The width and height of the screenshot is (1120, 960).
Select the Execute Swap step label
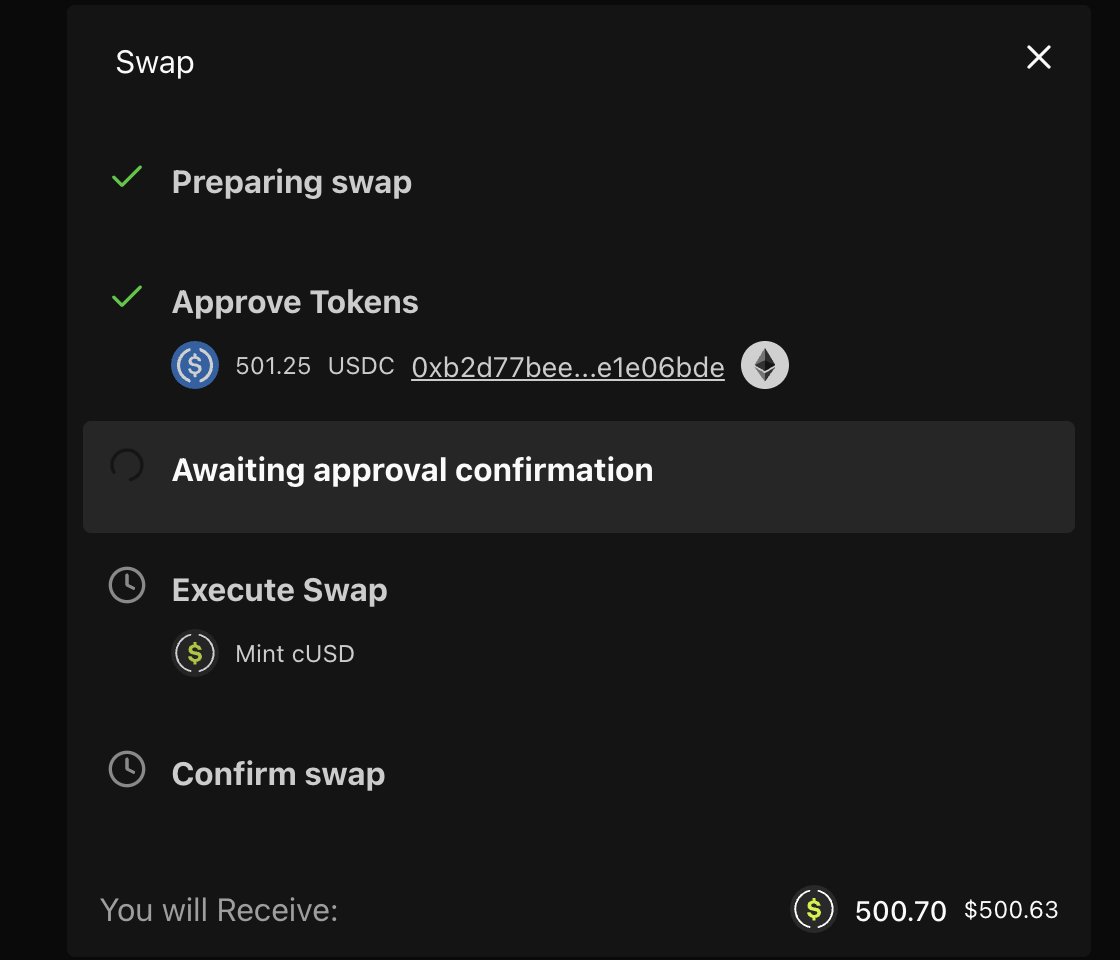click(280, 590)
